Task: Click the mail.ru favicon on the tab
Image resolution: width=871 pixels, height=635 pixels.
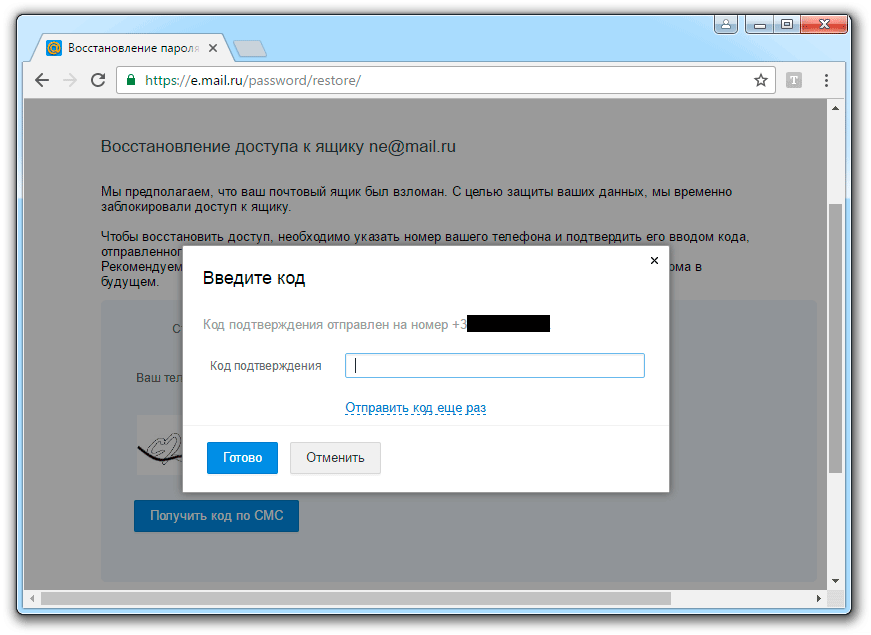Action: point(54,48)
